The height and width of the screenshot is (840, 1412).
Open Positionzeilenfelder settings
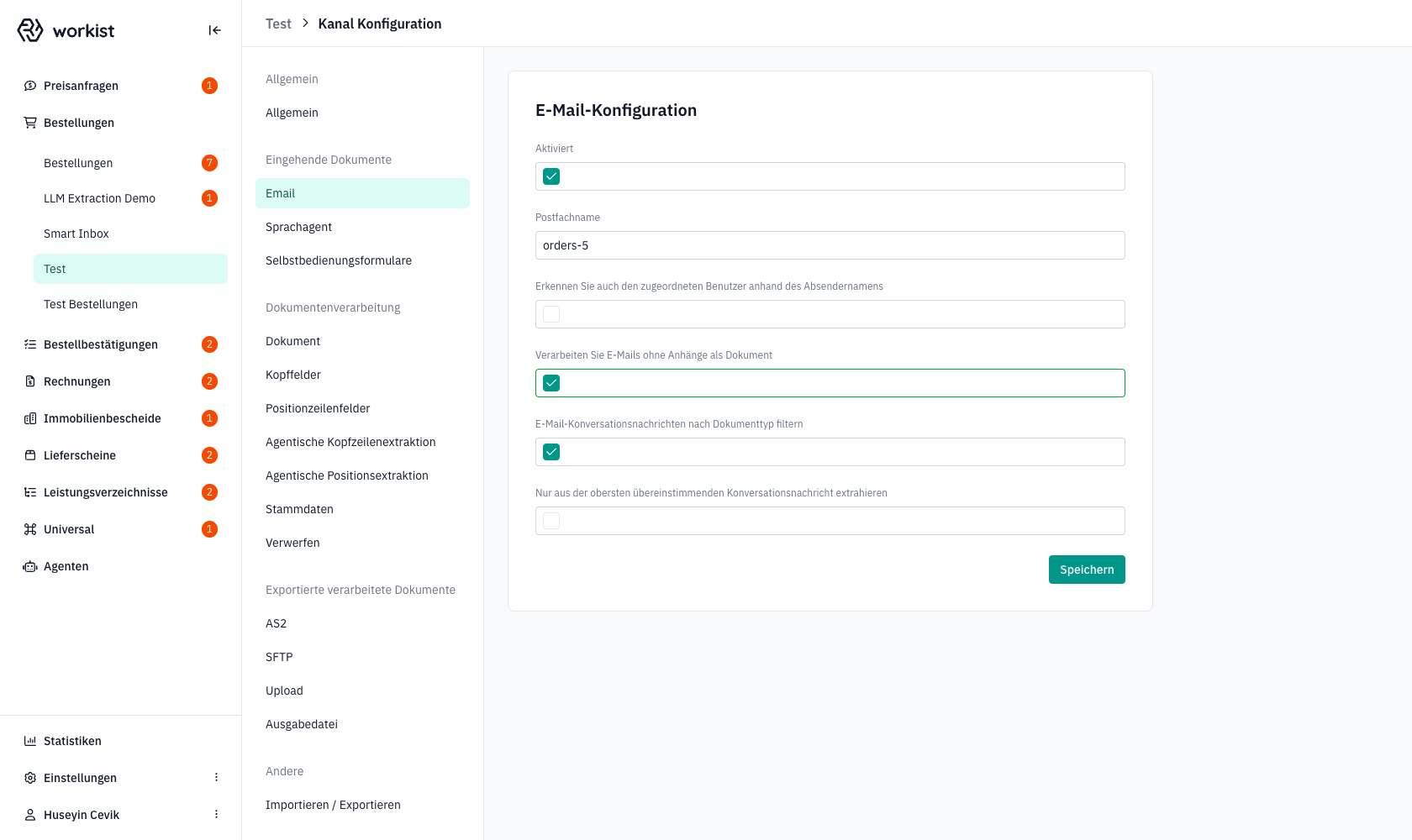pos(362,408)
